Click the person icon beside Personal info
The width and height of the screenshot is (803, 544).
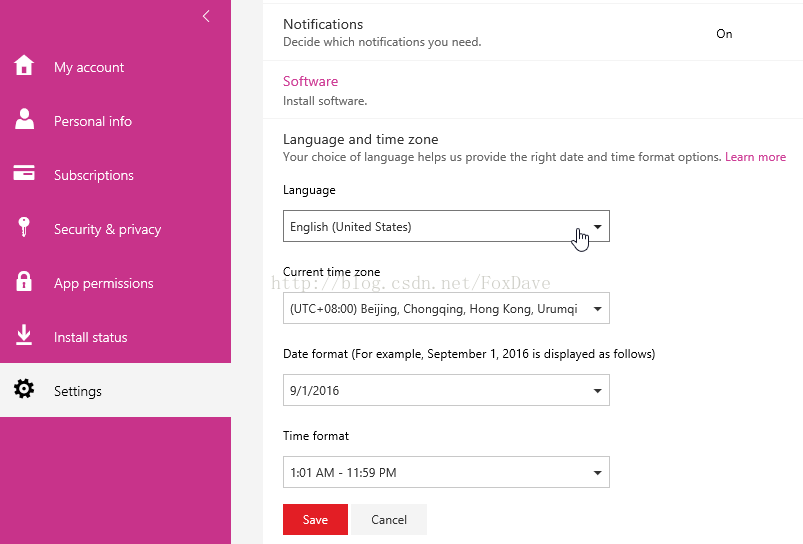tap(24, 119)
